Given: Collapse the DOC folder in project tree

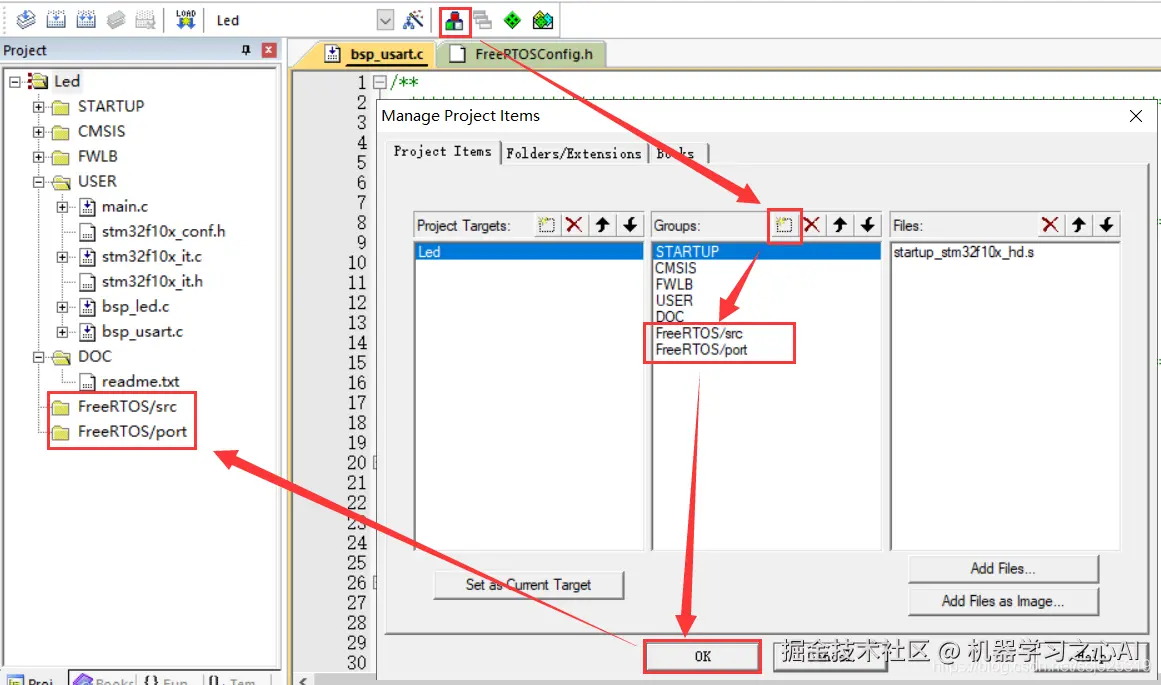Looking at the screenshot, I should [x=39, y=357].
